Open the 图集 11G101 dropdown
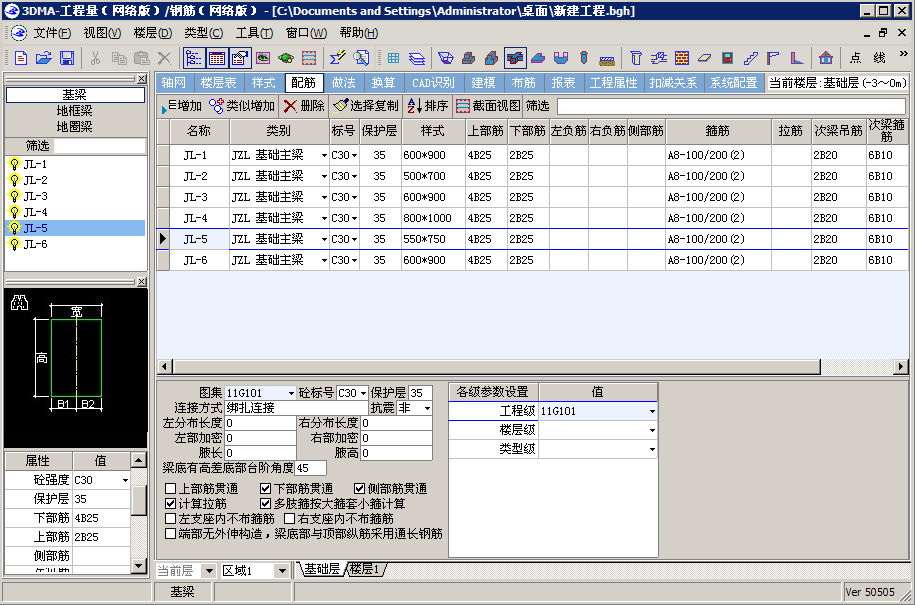Viewport: 915px width, 605px height. [291, 393]
